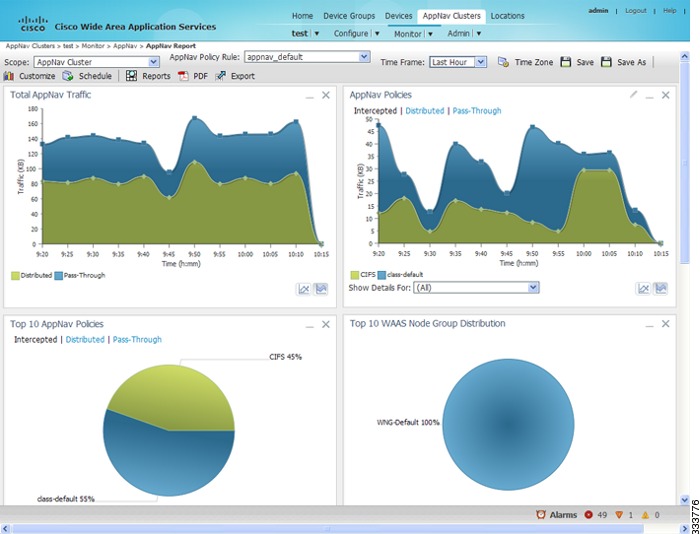Close the Top 10 WAAS Node Group panel
The height and width of the screenshot is (534, 700).
pyautogui.click(x=666, y=324)
